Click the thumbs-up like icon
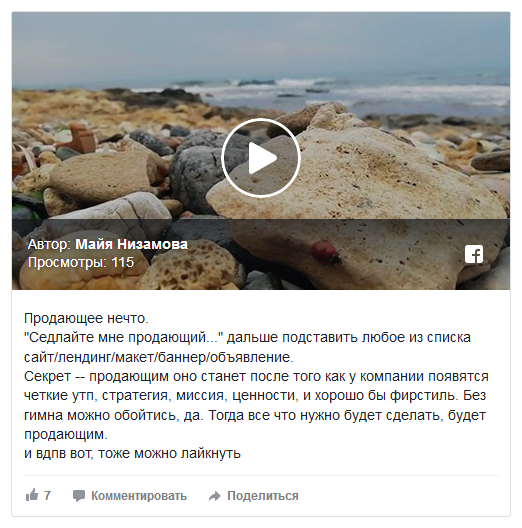Screen dimensions: 522x528 32,495
